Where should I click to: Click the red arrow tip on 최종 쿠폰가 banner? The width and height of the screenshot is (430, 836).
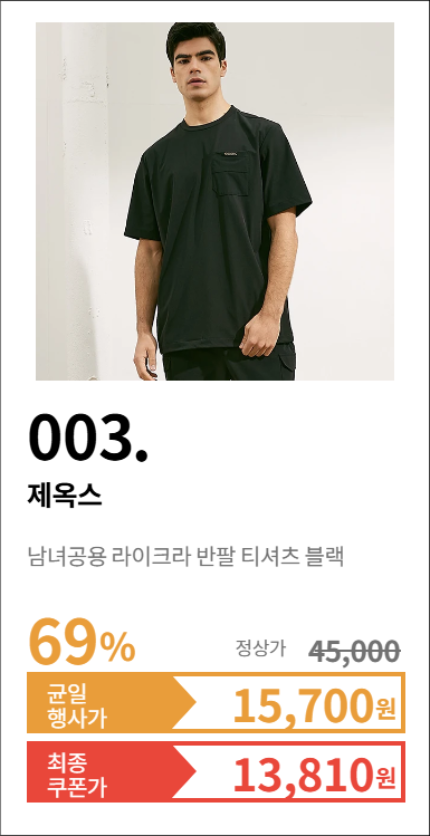tap(184, 771)
